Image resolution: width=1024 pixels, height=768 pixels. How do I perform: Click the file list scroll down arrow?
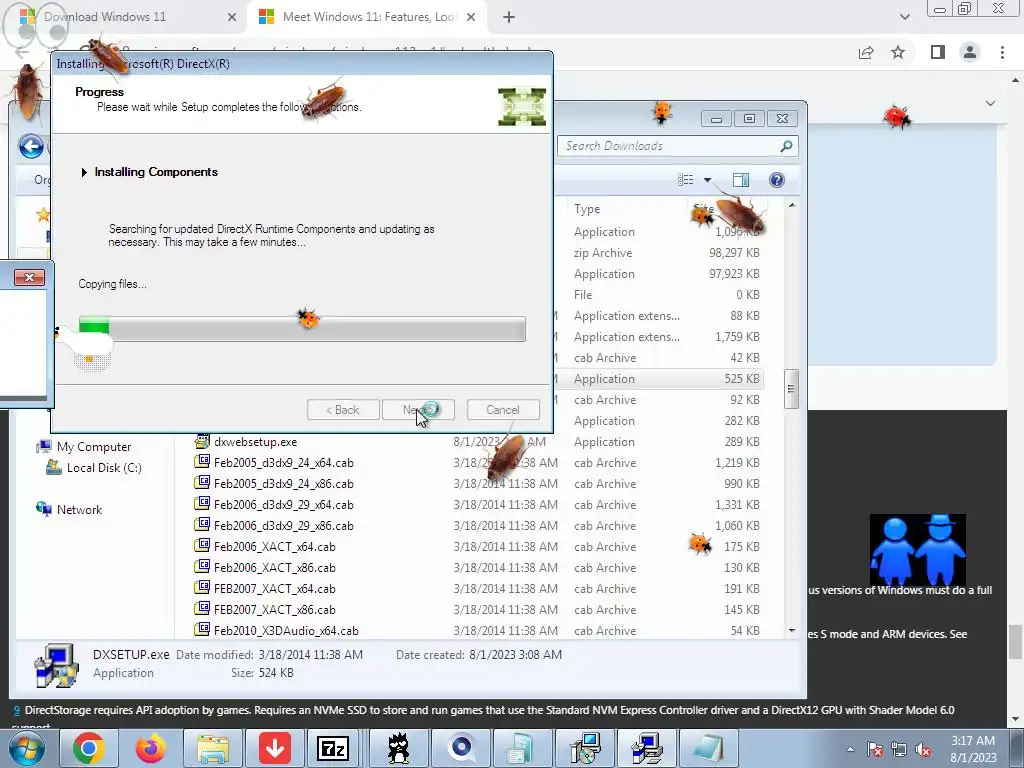[792, 630]
